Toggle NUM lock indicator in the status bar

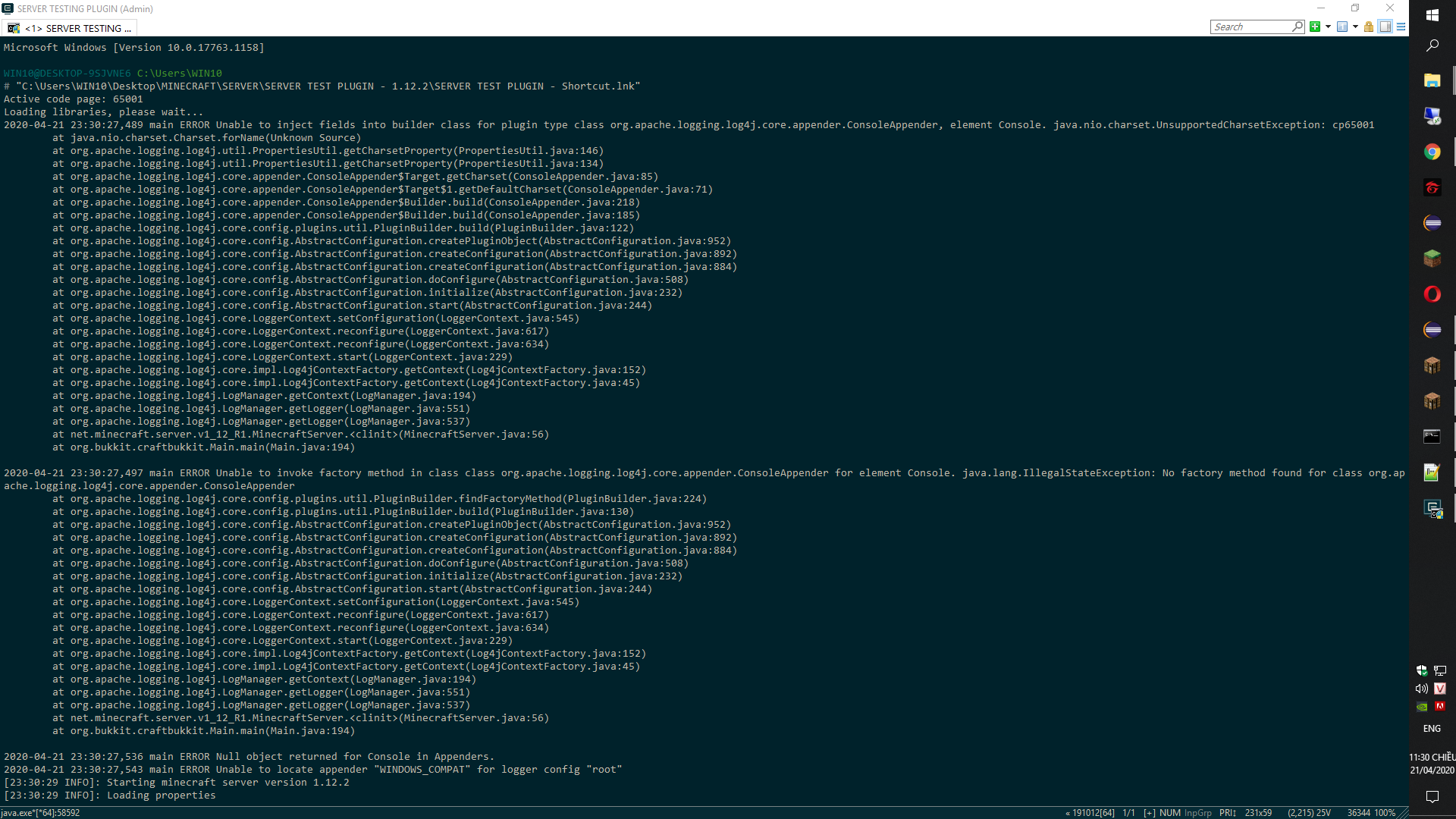click(x=1169, y=813)
